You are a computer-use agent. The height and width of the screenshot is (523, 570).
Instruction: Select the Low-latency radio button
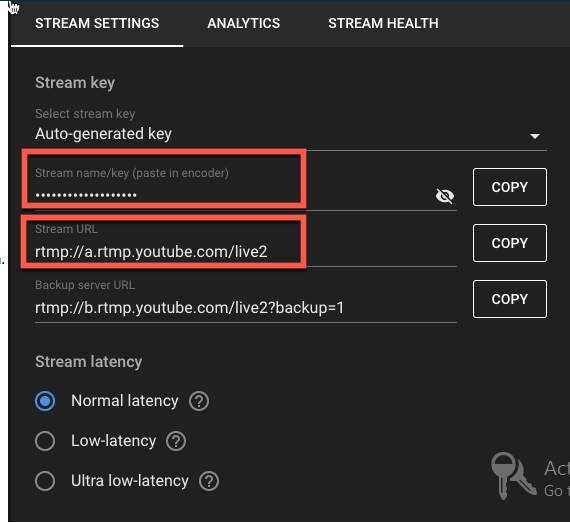tap(45, 441)
